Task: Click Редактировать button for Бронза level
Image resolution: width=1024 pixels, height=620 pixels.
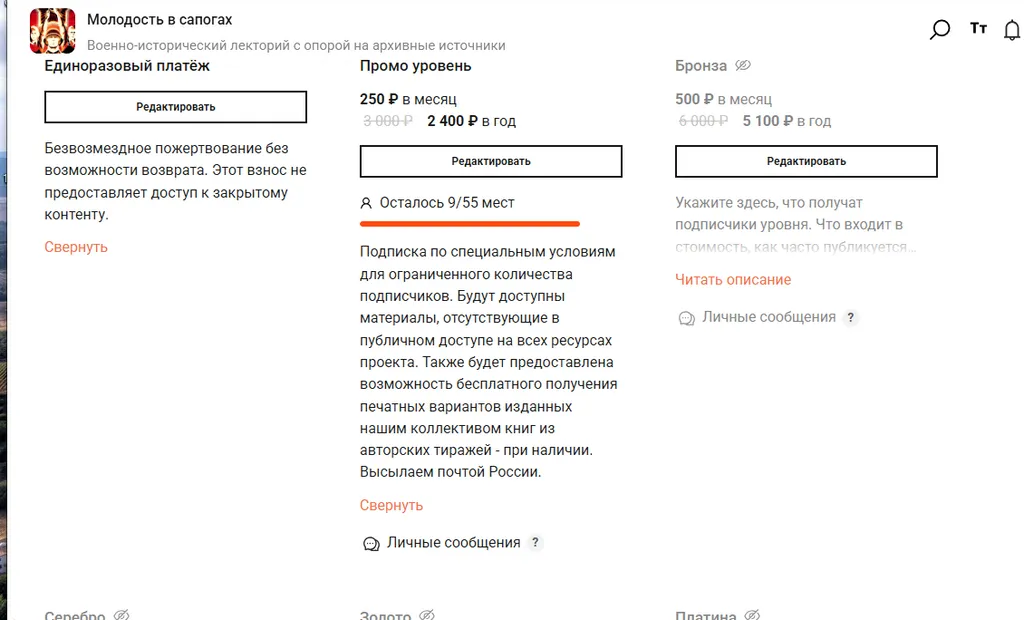Action: click(x=807, y=161)
